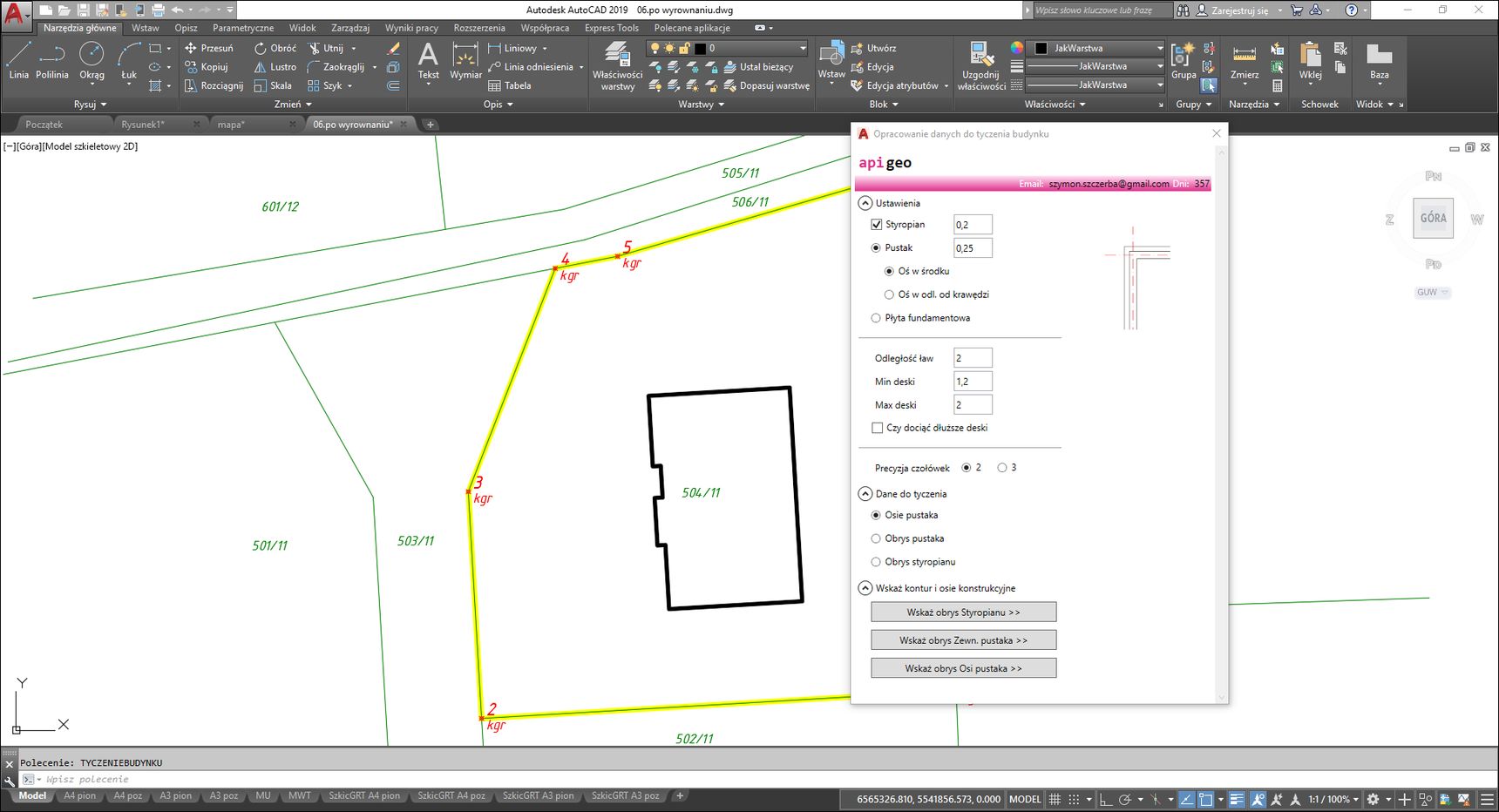Image resolution: width=1499 pixels, height=812 pixels.
Task: Open the layer name dropdown showing 0
Action: [803, 48]
